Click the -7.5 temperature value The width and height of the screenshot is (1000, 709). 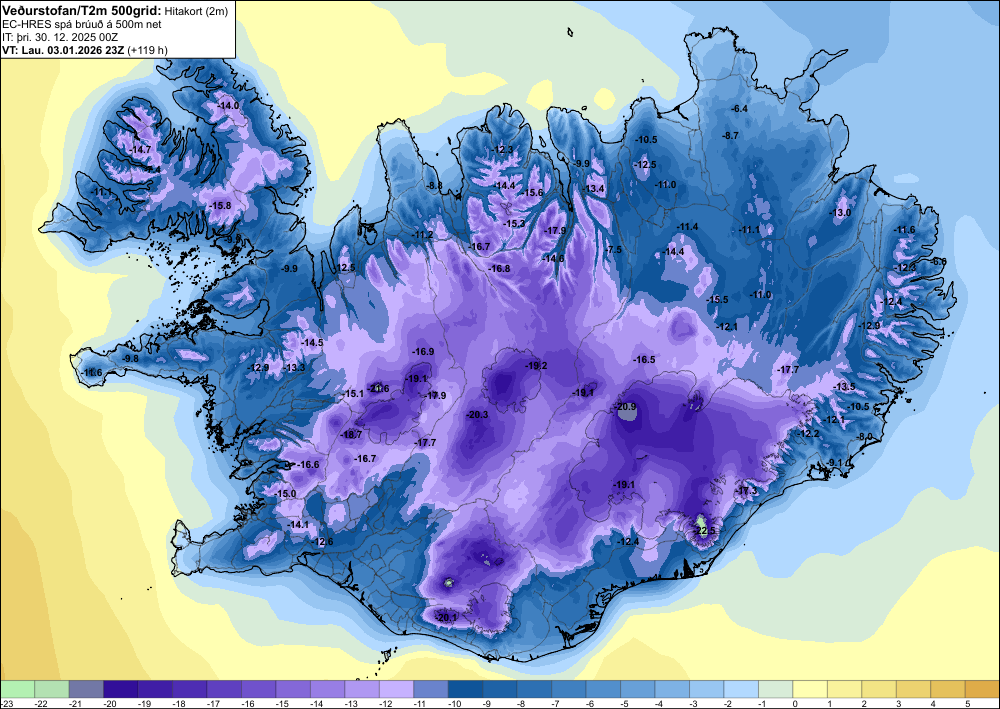tap(614, 250)
